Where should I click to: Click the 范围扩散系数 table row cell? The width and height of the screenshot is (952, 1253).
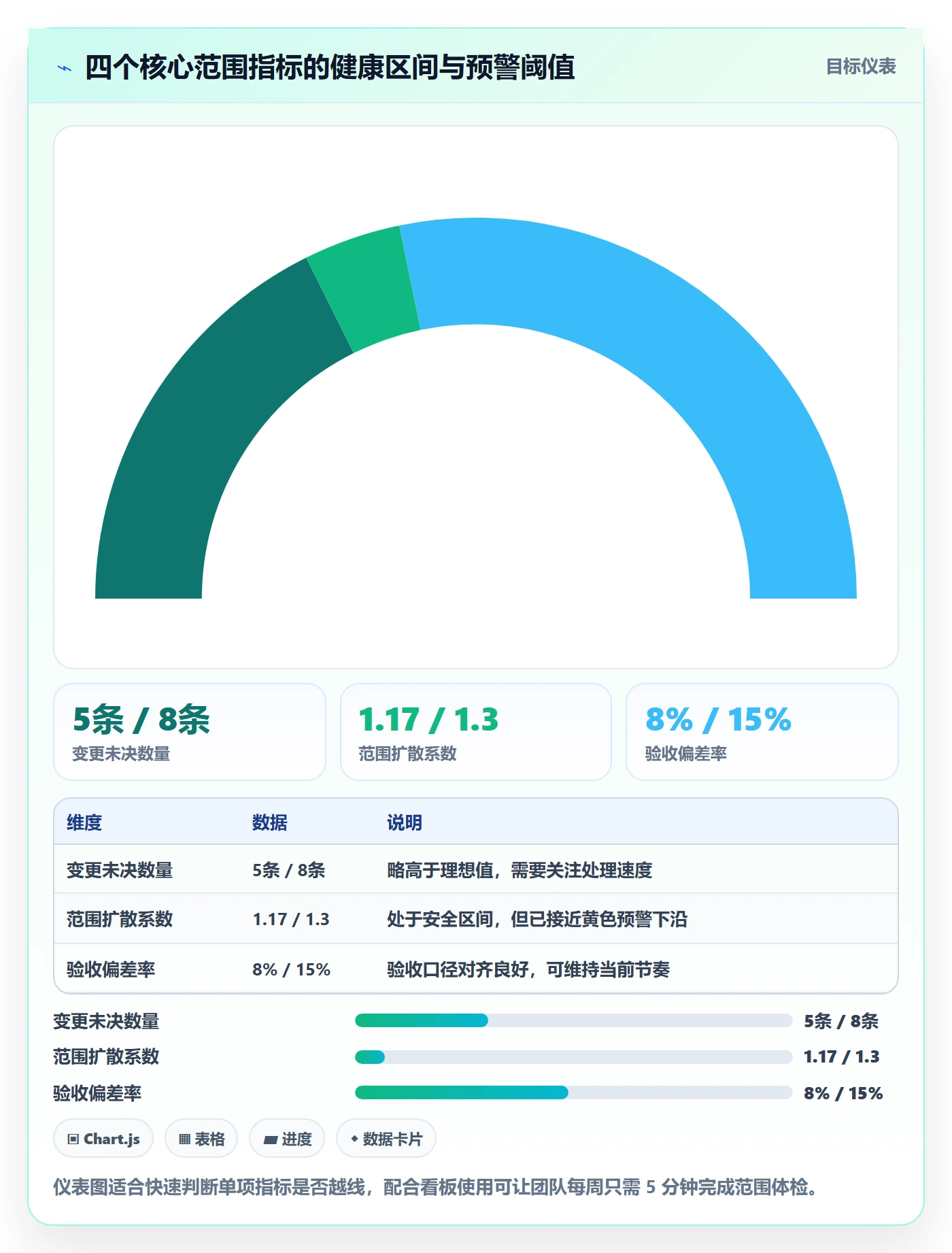click(120, 919)
